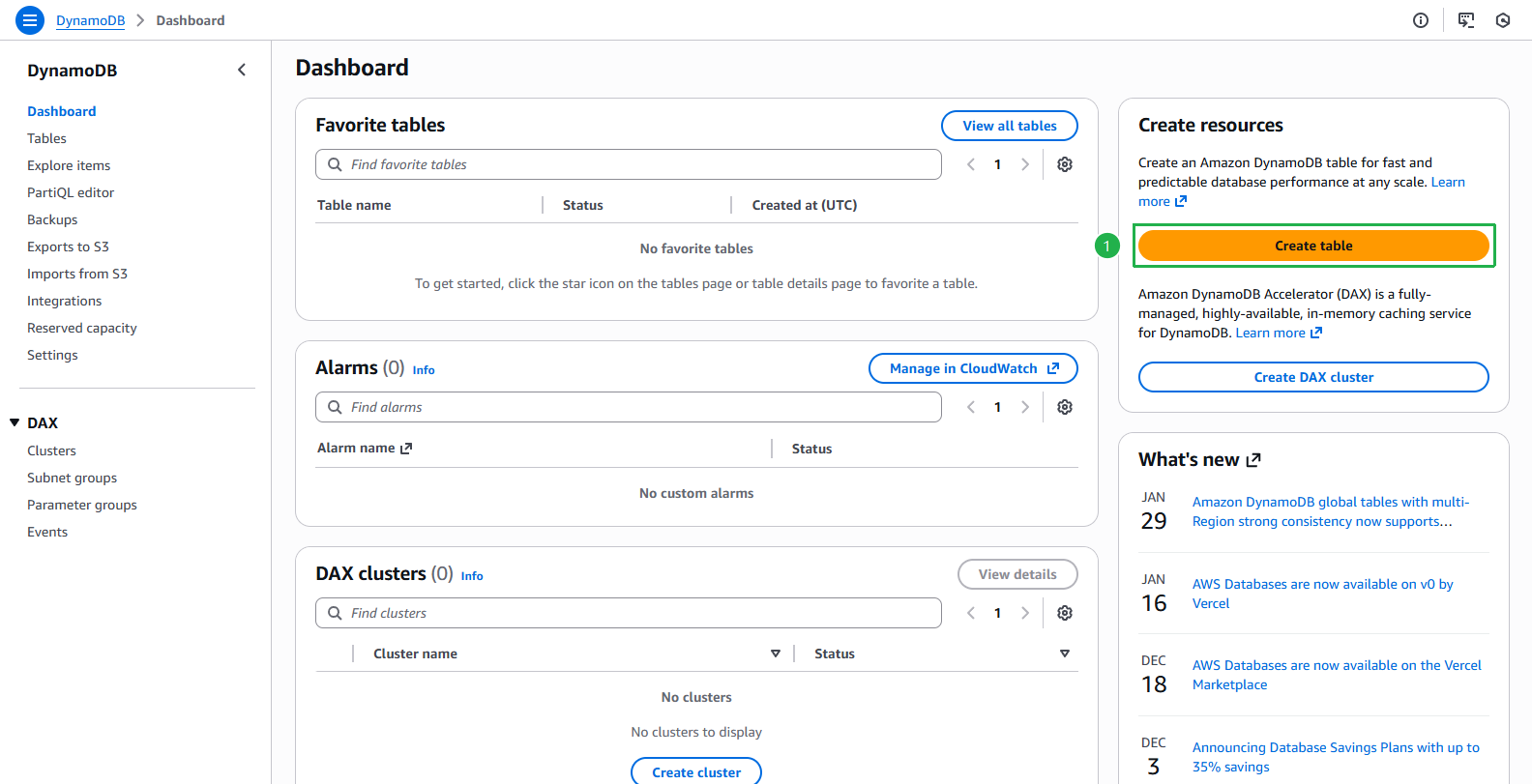Open Alarms table preferences gear icon
Image resolution: width=1532 pixels, height=784 pixels.
(x=1065, y=407)
